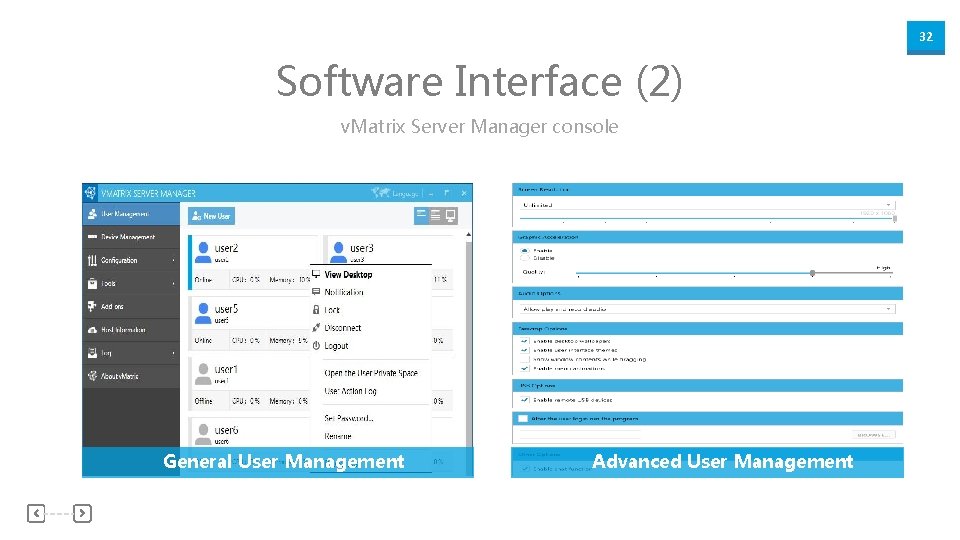Click the Lock padlock icon
This screenshot has height=540, width=960.
(316, 310)
